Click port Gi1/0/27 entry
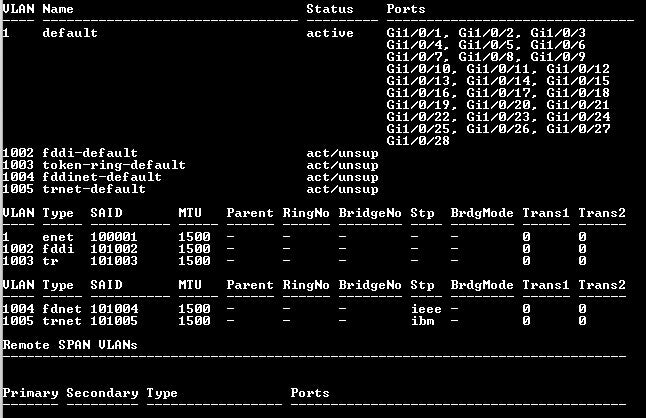The height and width of the screenshot is (418, 646). [x=578, y=129]
